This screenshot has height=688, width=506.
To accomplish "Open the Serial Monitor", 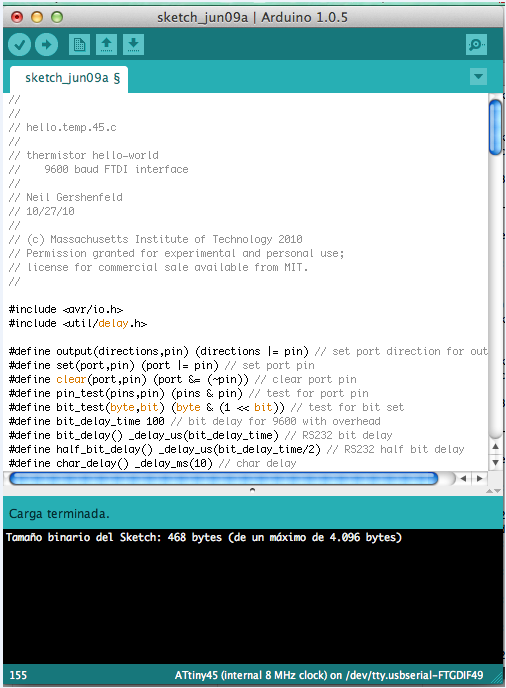I will point(476,44).
